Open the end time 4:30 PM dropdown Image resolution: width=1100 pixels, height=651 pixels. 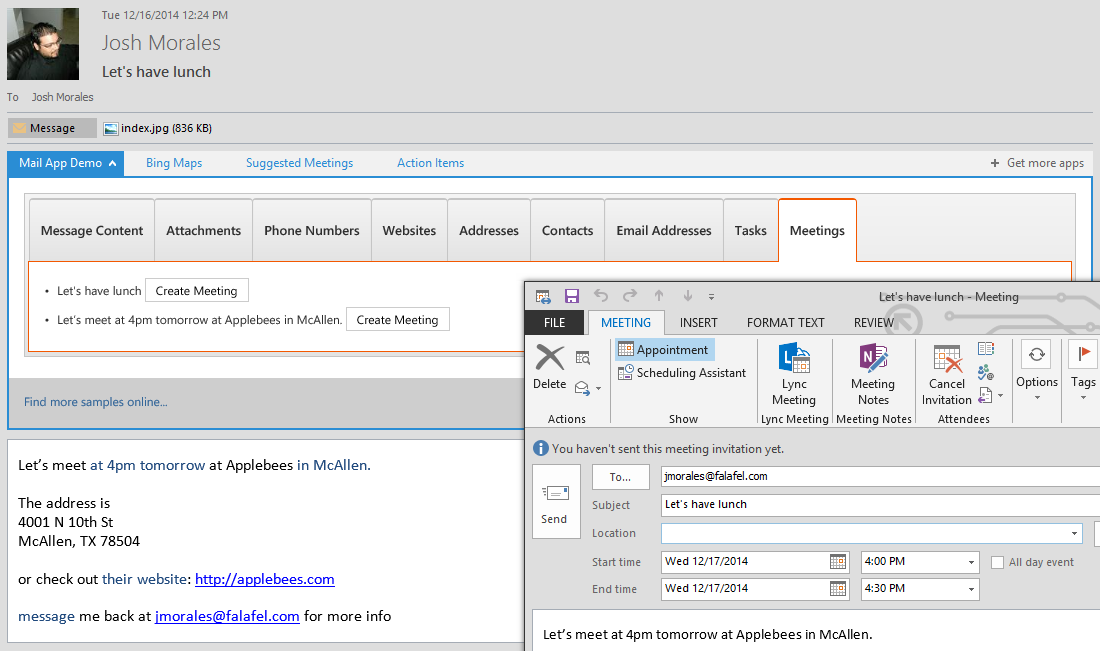[970, 588]
